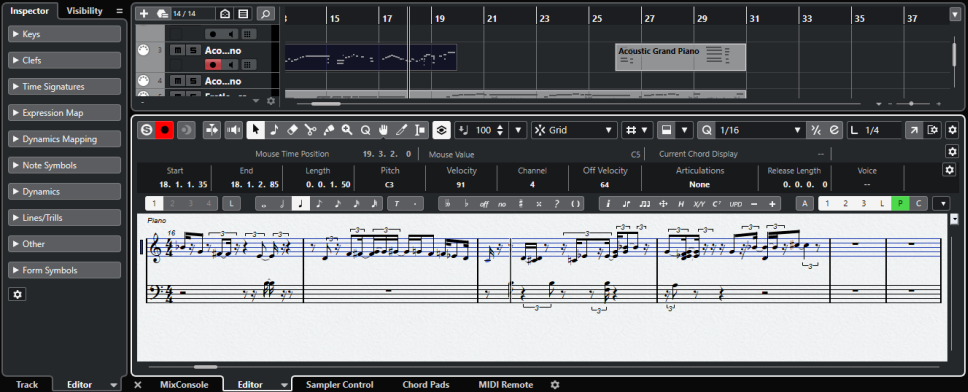Viewport: 968px width, 392px height.
Task: Click the iterative quantize icon
Action: coord(816,130)
